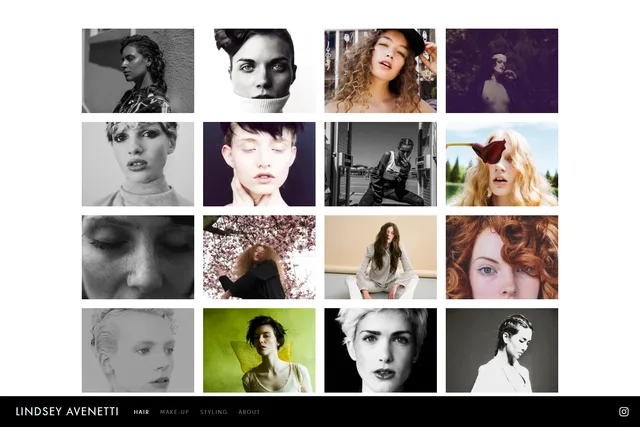Open faded gray slicked-back blonde portrait
Viewport: 640px width, 427px height.
(x=138, y=350)
